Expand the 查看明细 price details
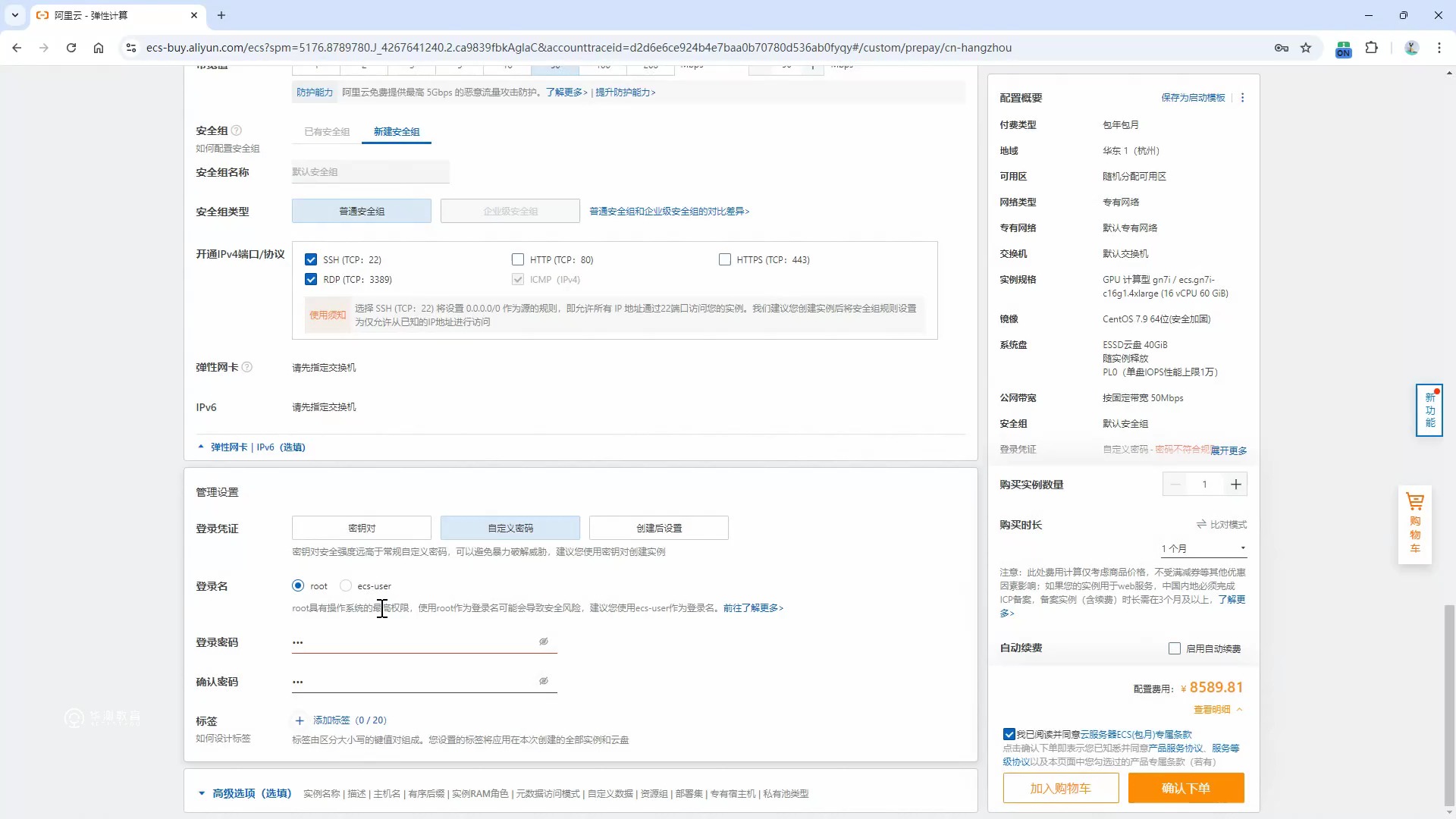This screenshot has height=819, width=1456. [1219, 710]
